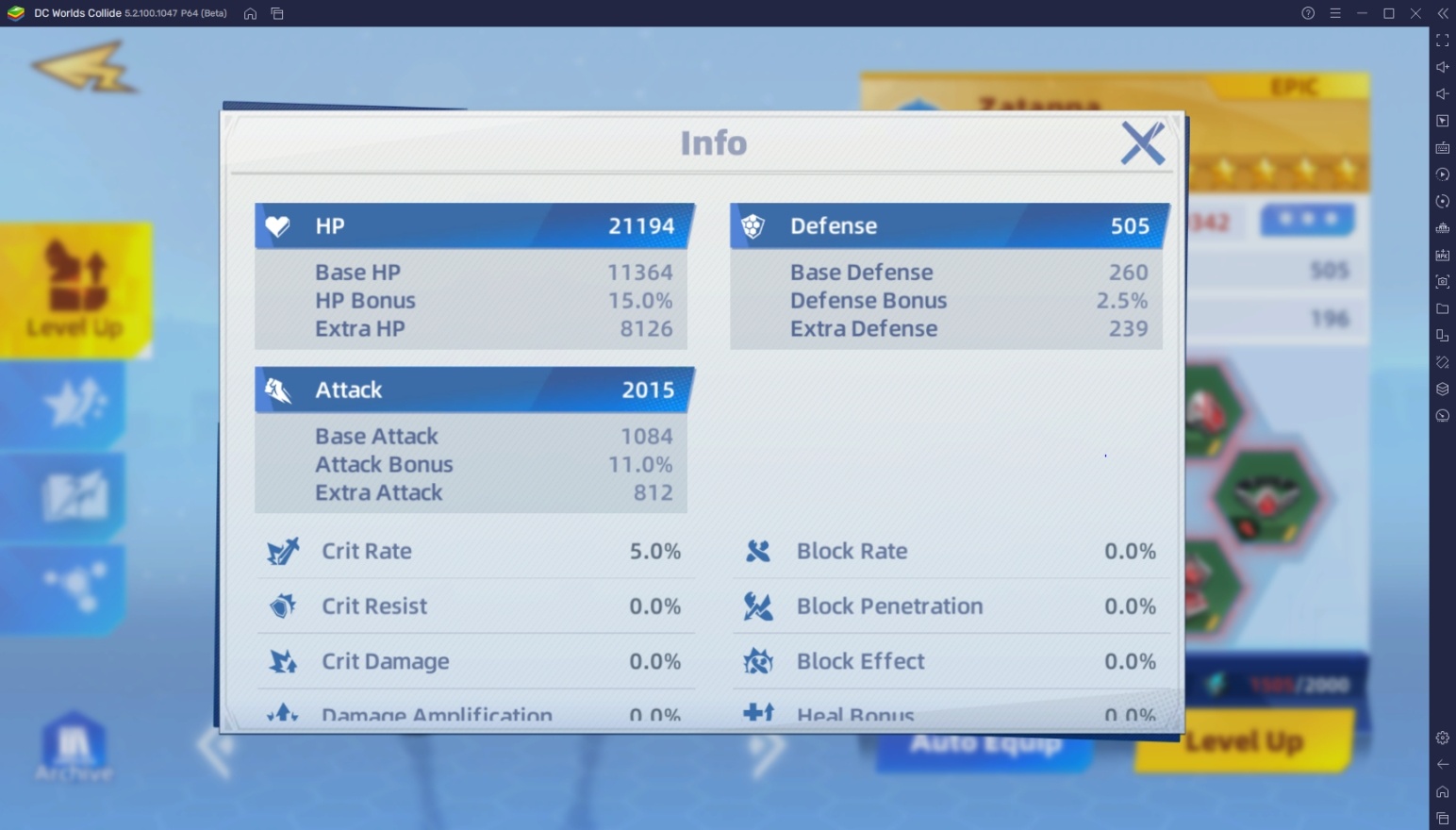Click volume down in BlueStacks sidebar
1456x830 pixels.
coord(1443,94)
